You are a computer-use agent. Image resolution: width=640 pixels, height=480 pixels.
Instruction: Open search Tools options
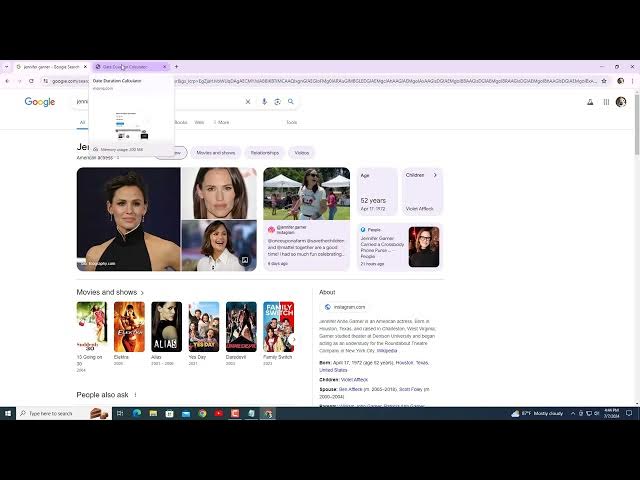(291, 122)
